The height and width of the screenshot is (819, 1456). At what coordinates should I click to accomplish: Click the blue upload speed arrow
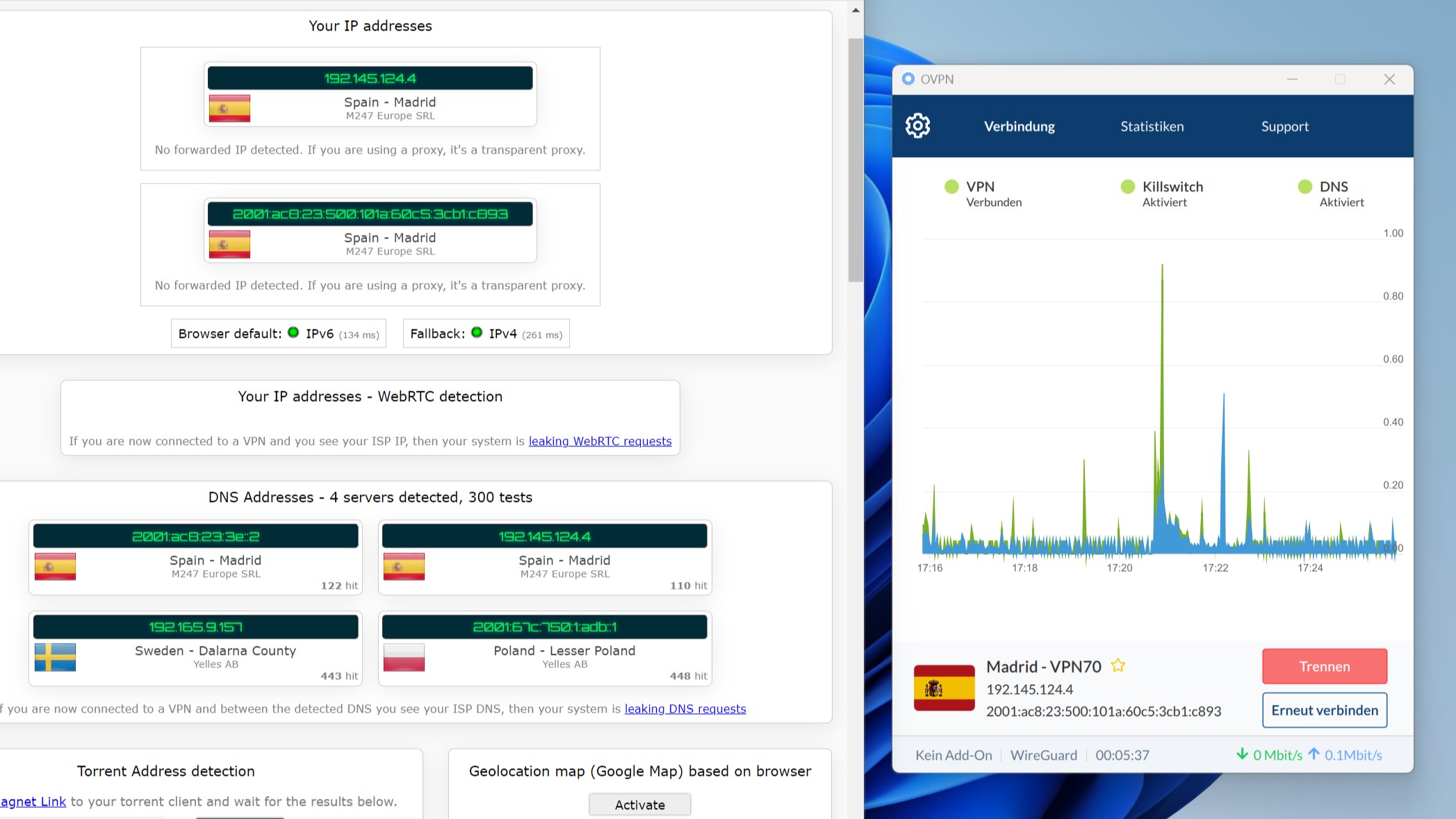(x=1314, y=754)
